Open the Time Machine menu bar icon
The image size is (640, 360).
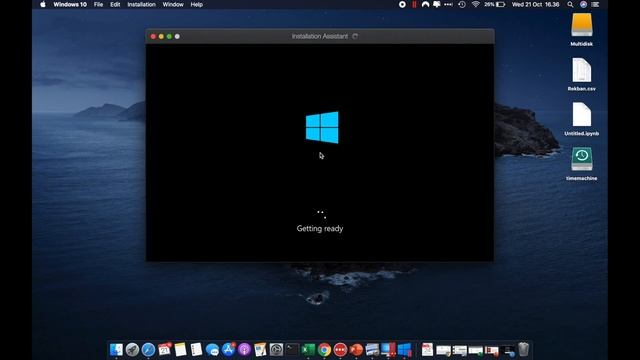click(462, 4)
